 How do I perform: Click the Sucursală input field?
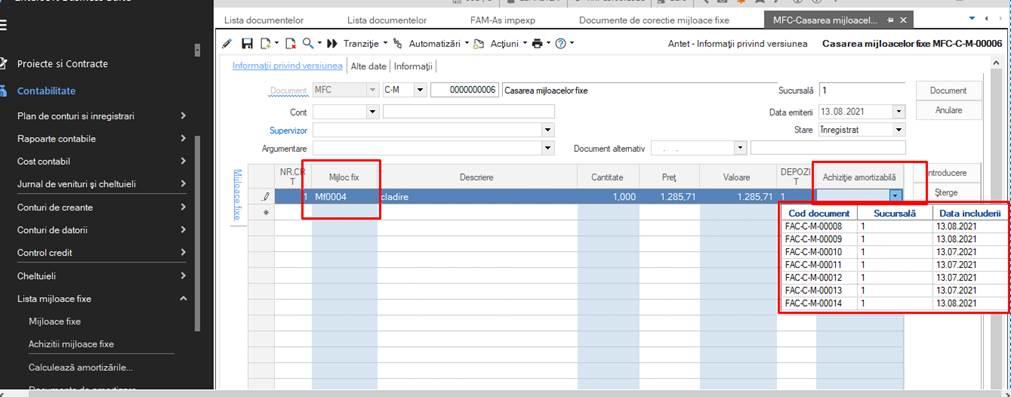click(861, 90)
